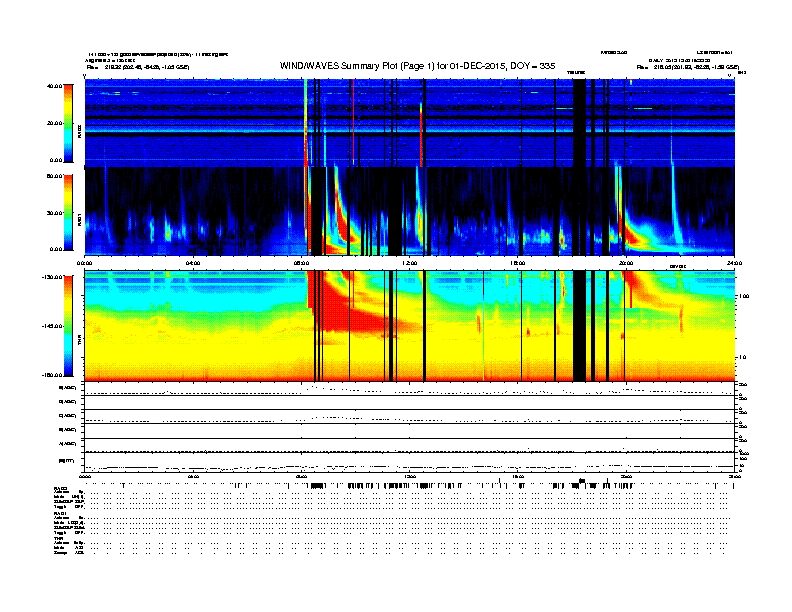Click the 40.00 label on RAD2 color bar

(x=54, y=86)
